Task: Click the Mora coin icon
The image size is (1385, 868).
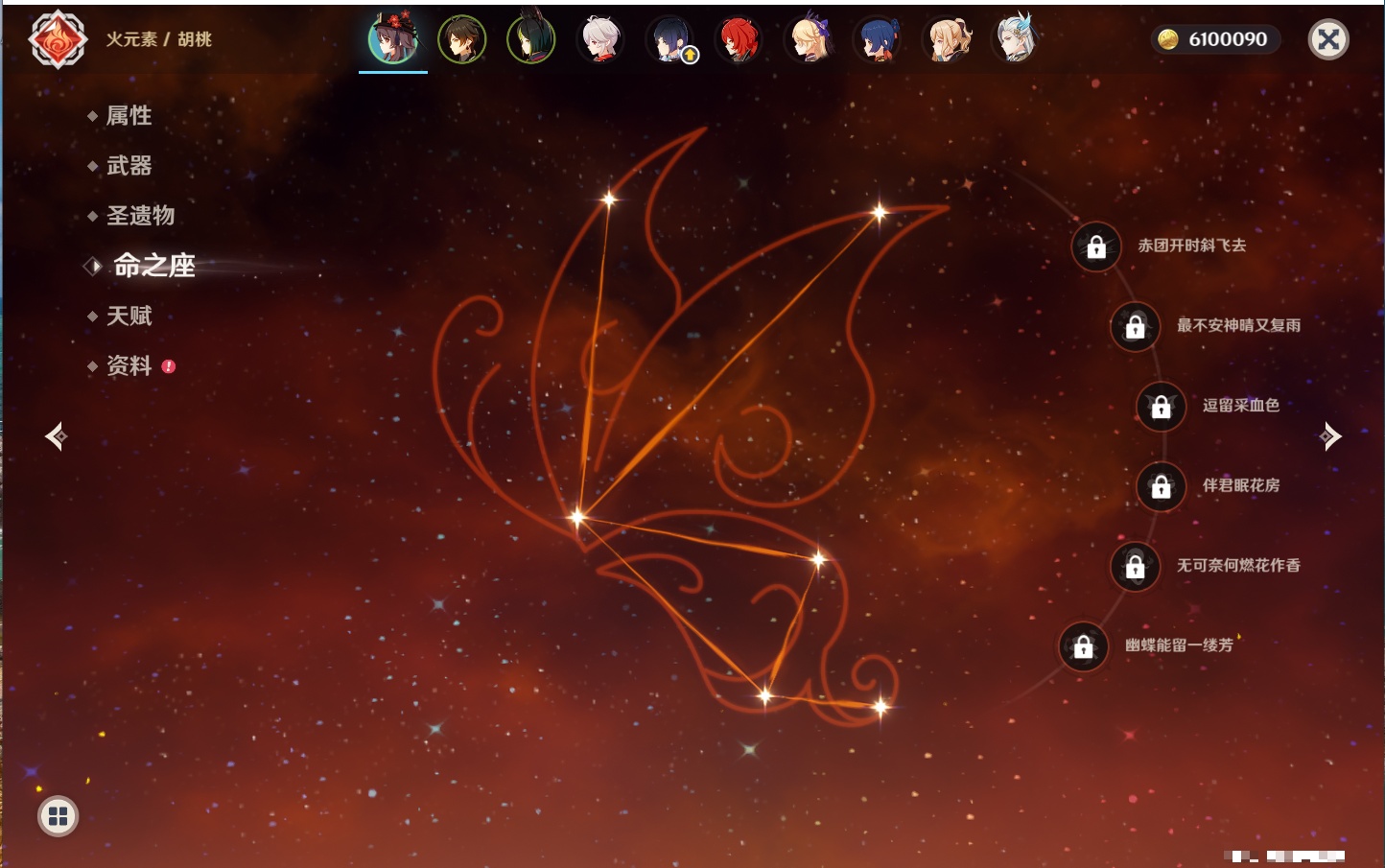Action: [x=1168, y=39]
